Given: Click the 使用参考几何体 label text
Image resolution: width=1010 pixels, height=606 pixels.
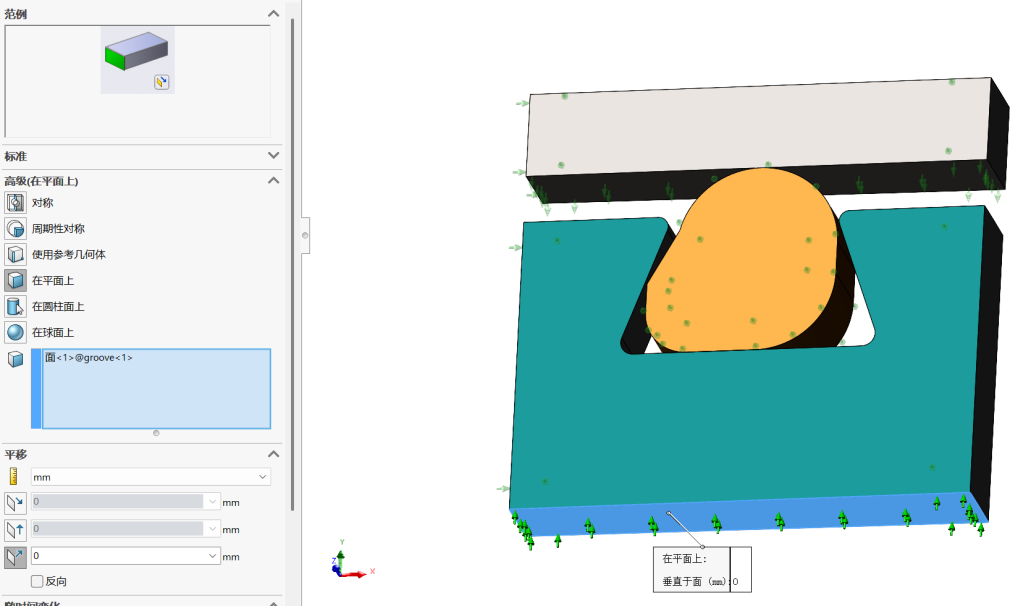Looking at the screenshot, I should tap(69, 254).
